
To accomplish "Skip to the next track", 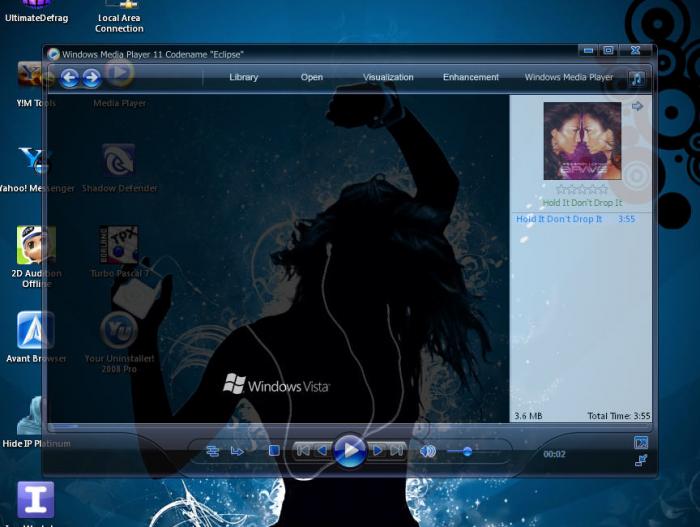I will pyautogui.click(x=396, y=451).
